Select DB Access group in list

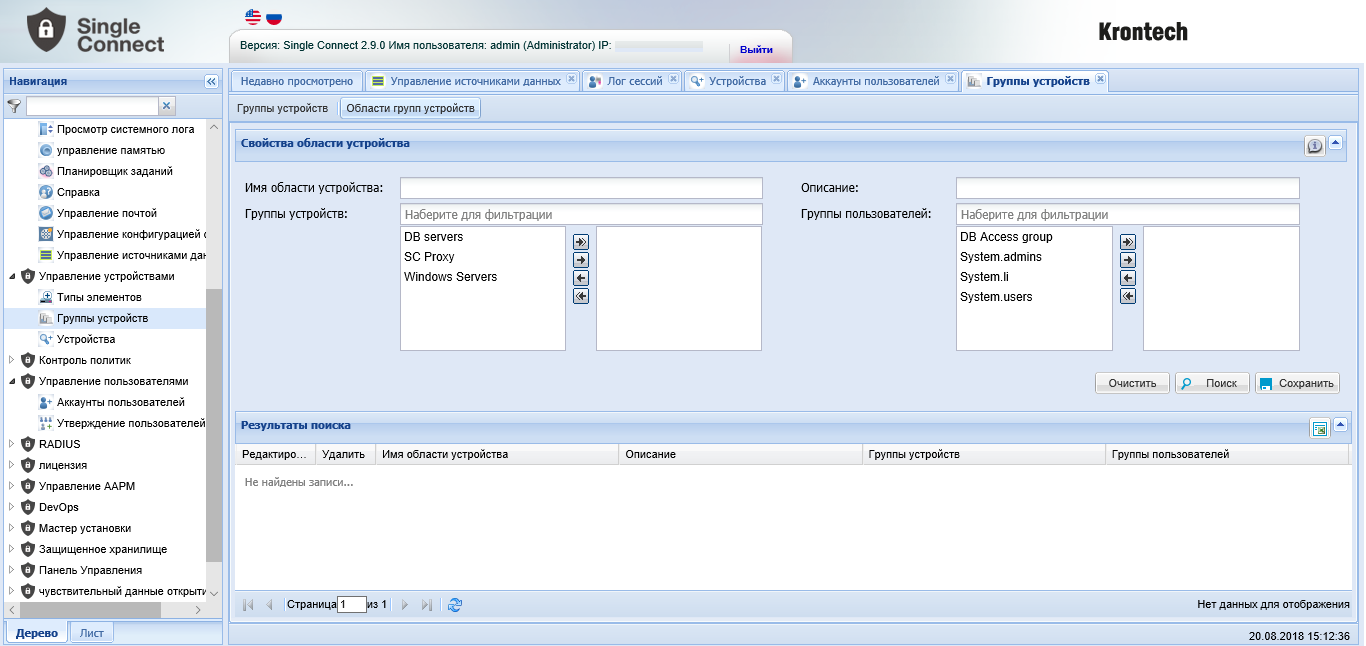1034,237
